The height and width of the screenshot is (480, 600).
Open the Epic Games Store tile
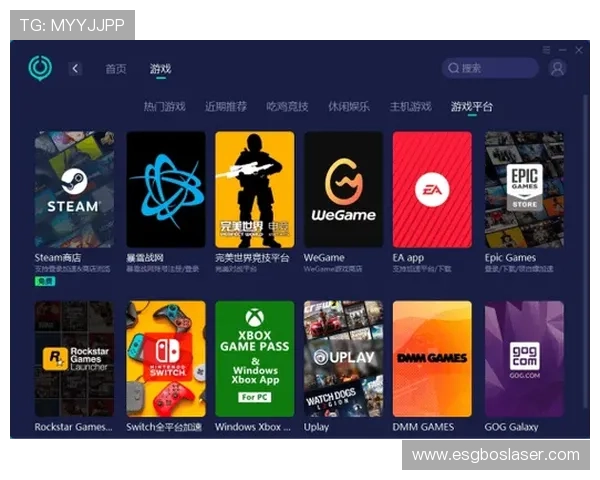point(524,189)
